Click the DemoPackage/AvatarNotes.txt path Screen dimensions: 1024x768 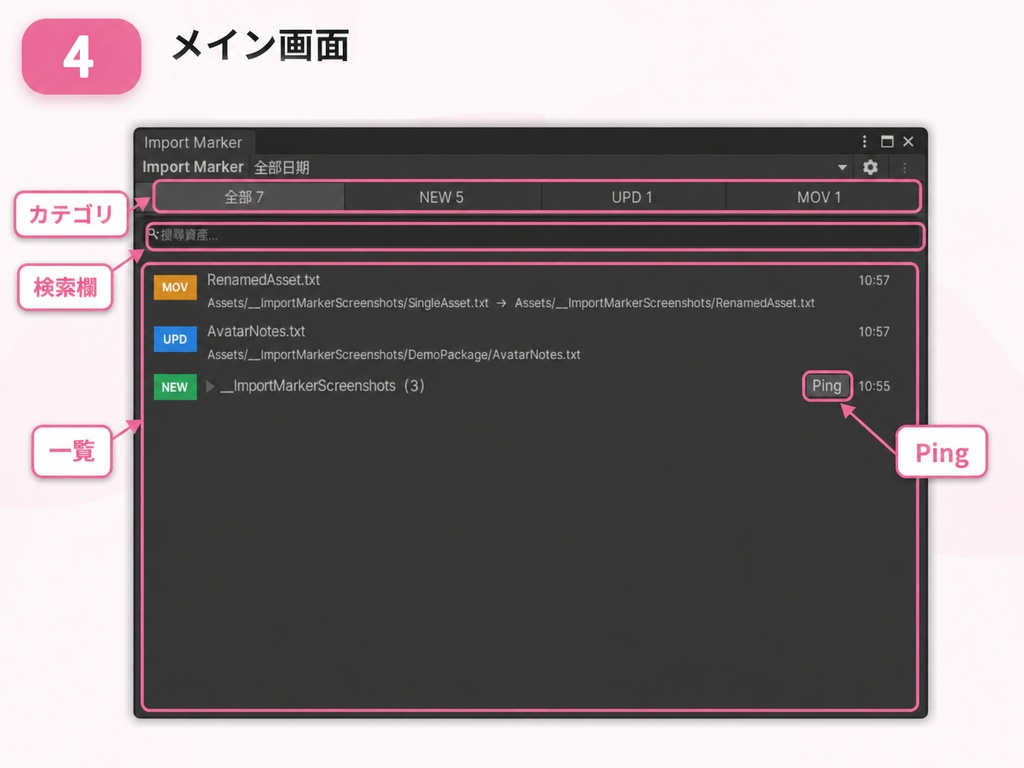(394, 355)
